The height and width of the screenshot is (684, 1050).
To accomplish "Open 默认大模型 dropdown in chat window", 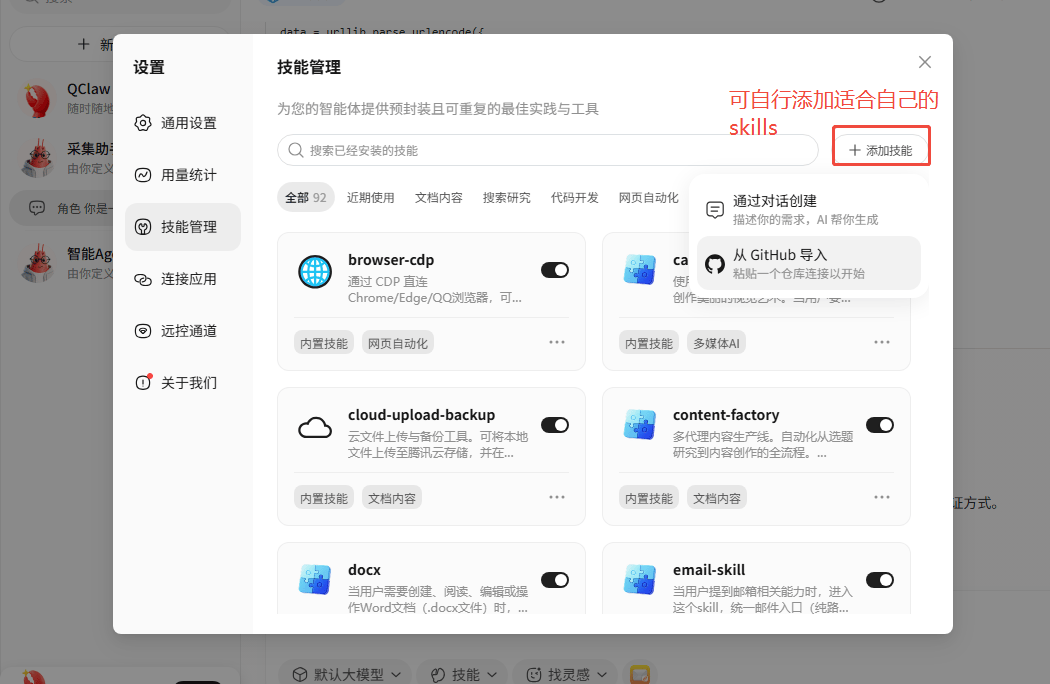I will (x=347, y=673).
